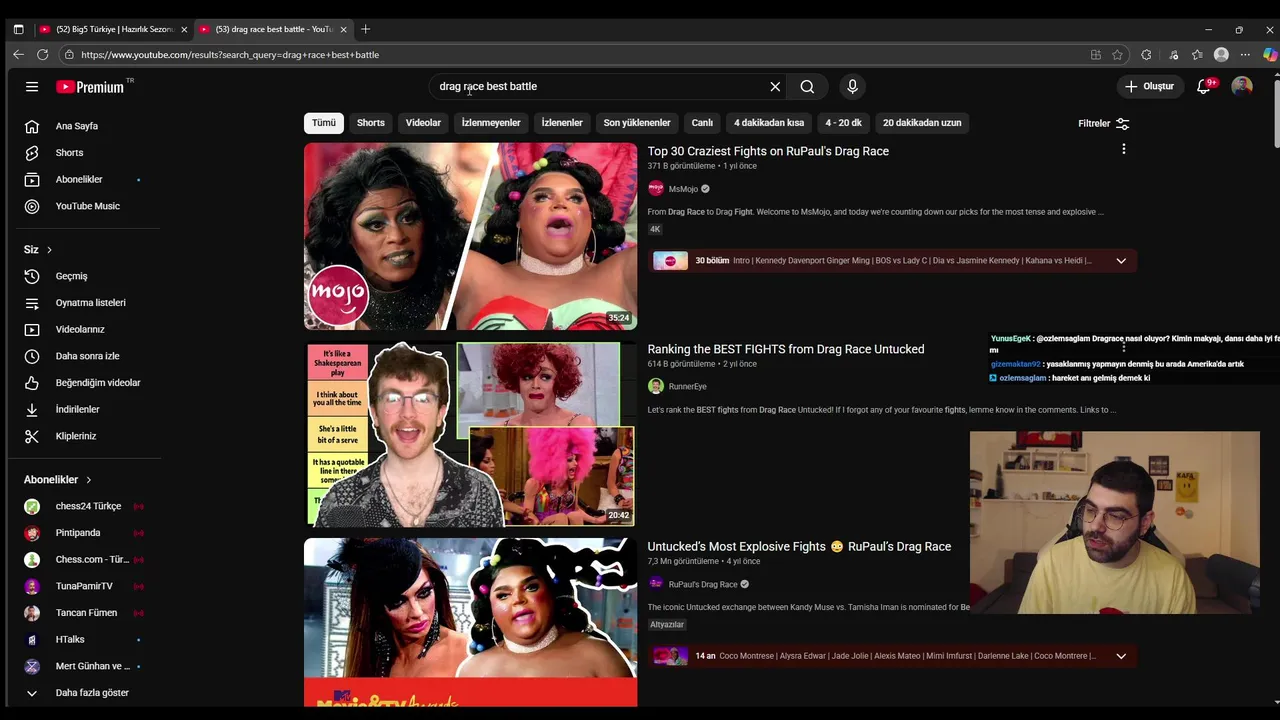Expand chapters of the MsMojo video

(1121, 261)
